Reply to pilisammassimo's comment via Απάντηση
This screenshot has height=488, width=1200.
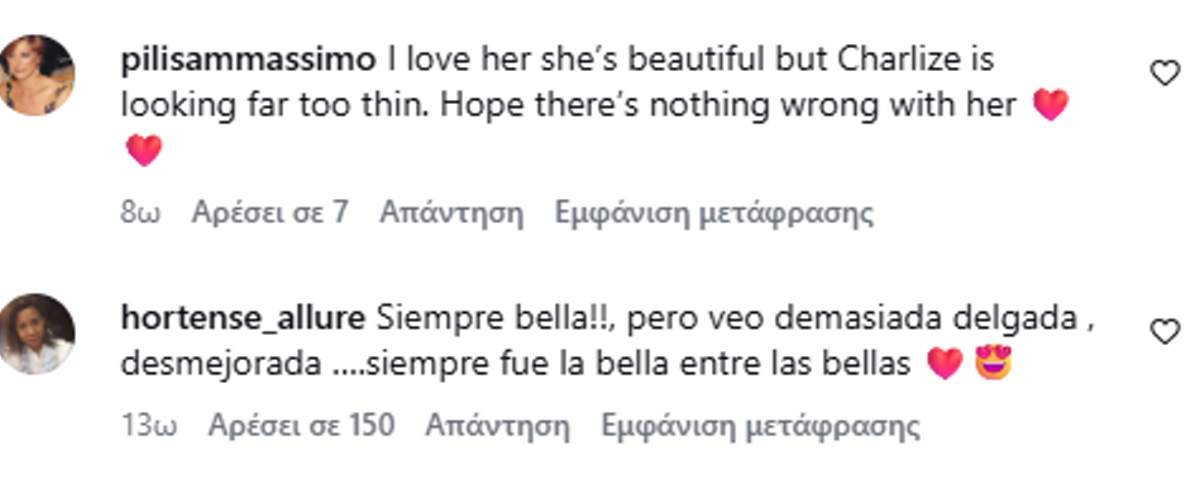[452, 212]
